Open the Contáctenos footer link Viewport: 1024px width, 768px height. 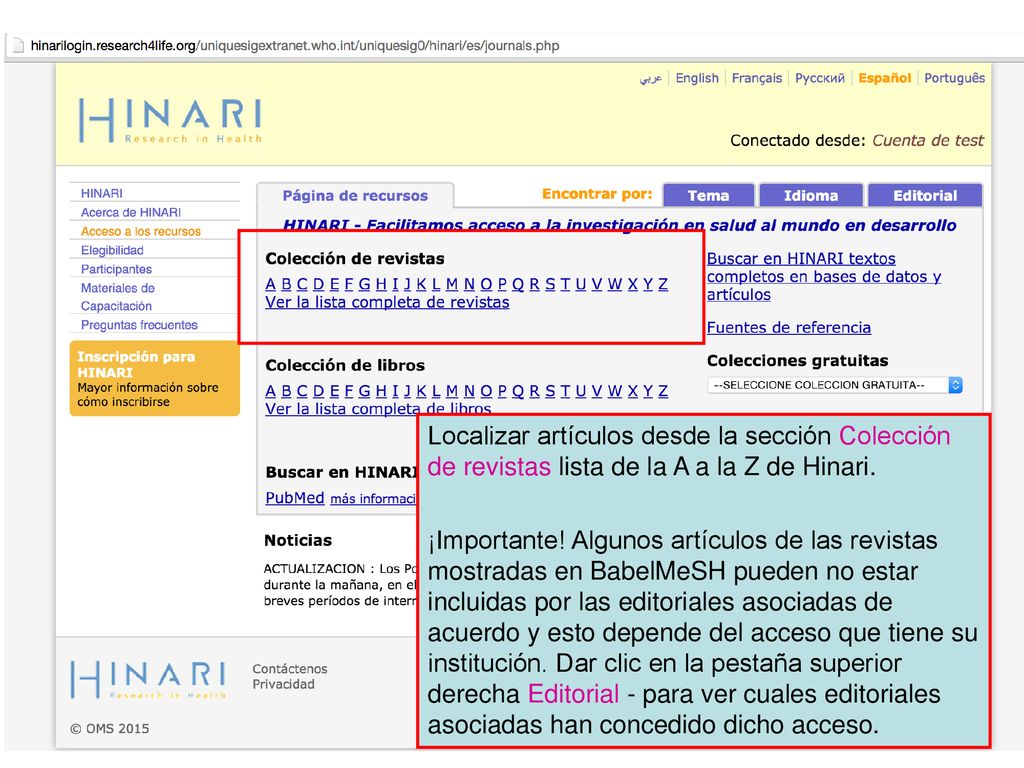(x=290, y=669)
